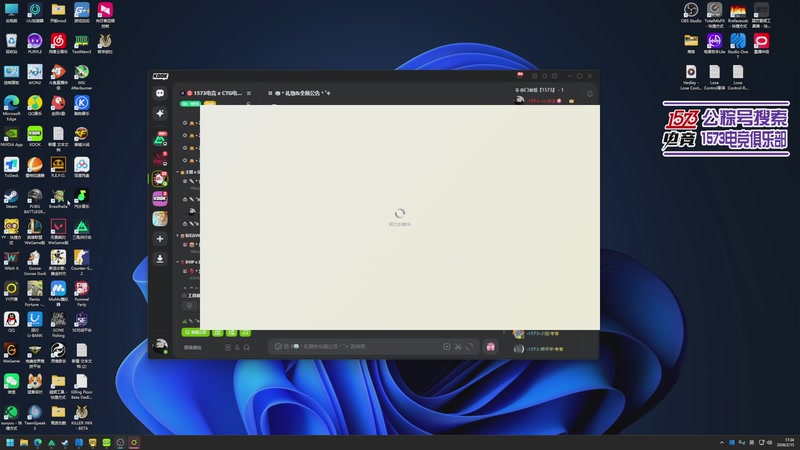Open NVIDIA App desktop shortcut
The width and height of the screenshot is (800, 450).
pyautogui.click(x=11, y=137)
